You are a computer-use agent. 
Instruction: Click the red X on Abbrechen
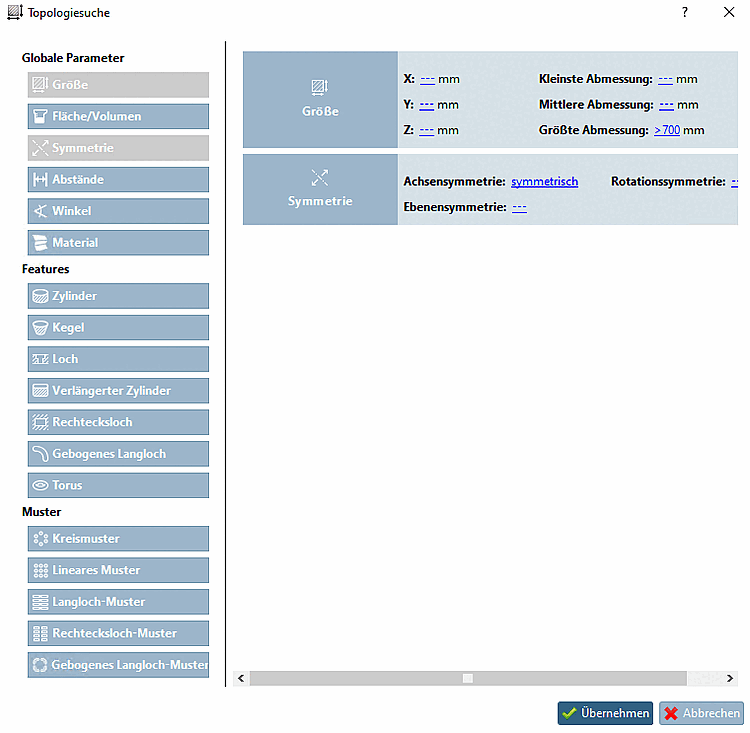[x=671, y=713]
